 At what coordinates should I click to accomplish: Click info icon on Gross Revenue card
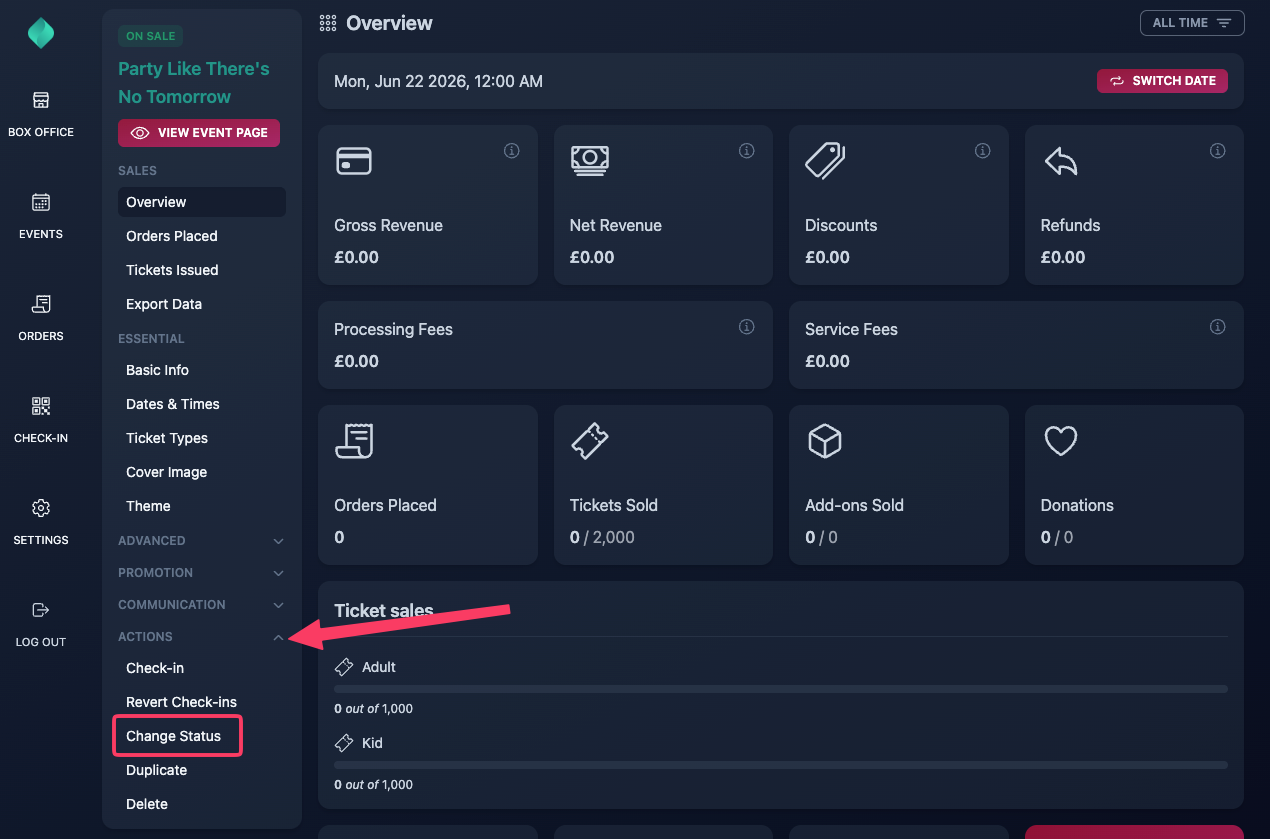pos(511,151)
